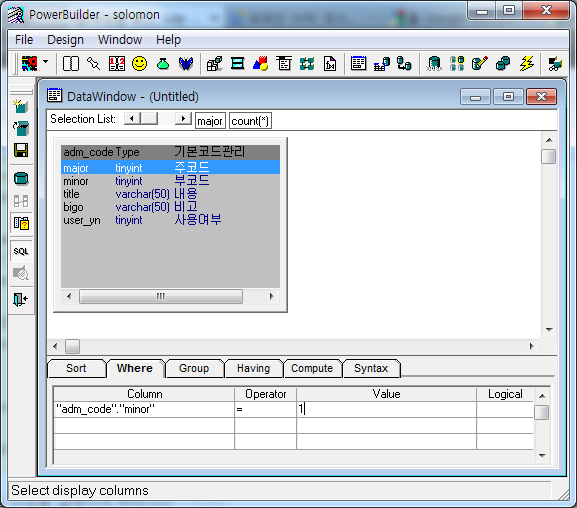Switch to the Group tab
Viewport: 577px width, 508px height.
pos(194,368)
